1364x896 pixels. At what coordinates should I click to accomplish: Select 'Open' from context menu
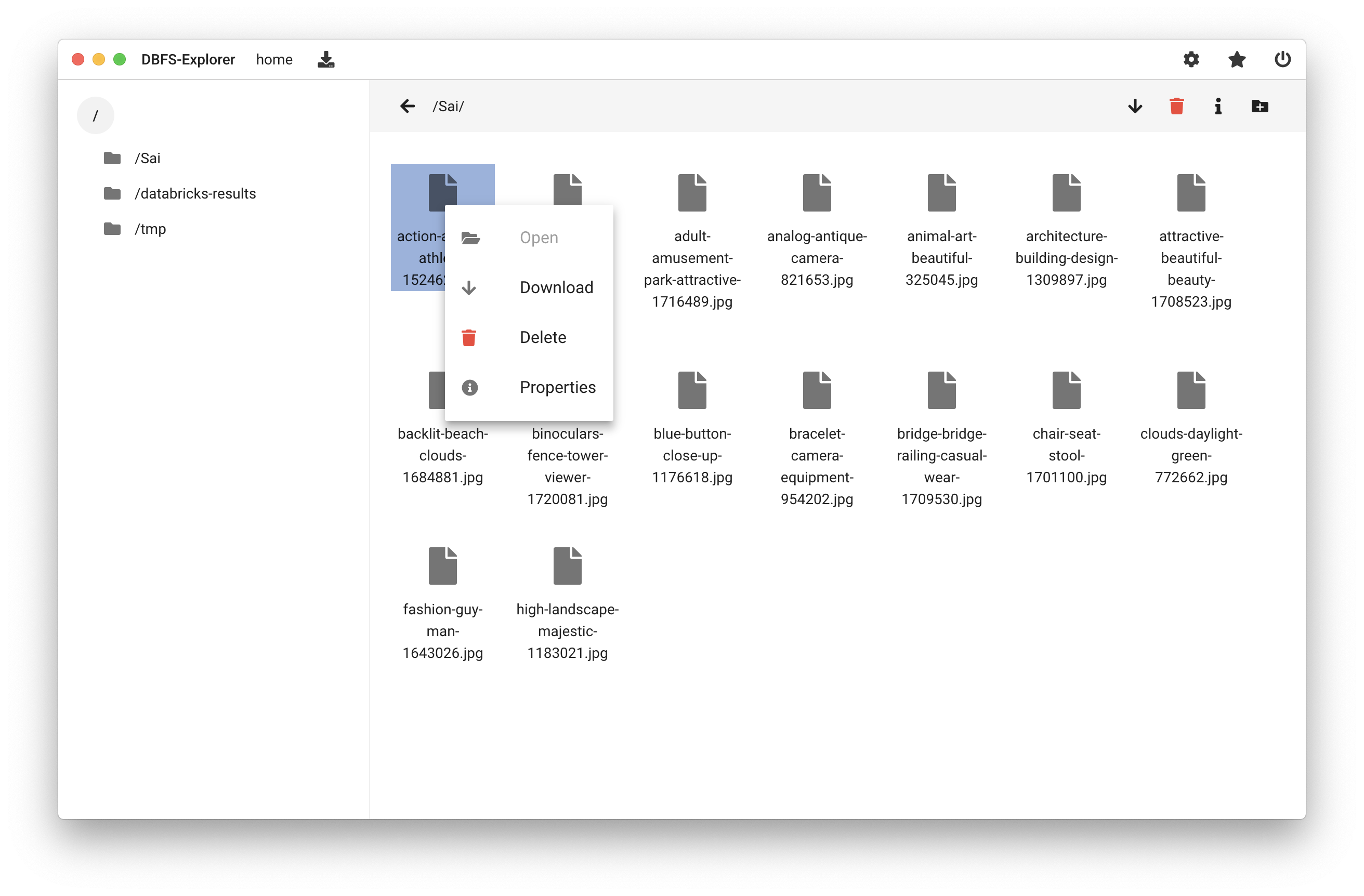pyautogui.click(x=539, y=237)
